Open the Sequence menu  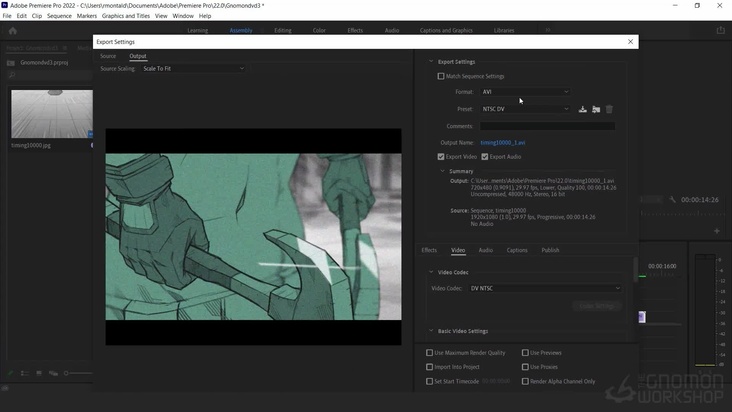pos(59,16)
